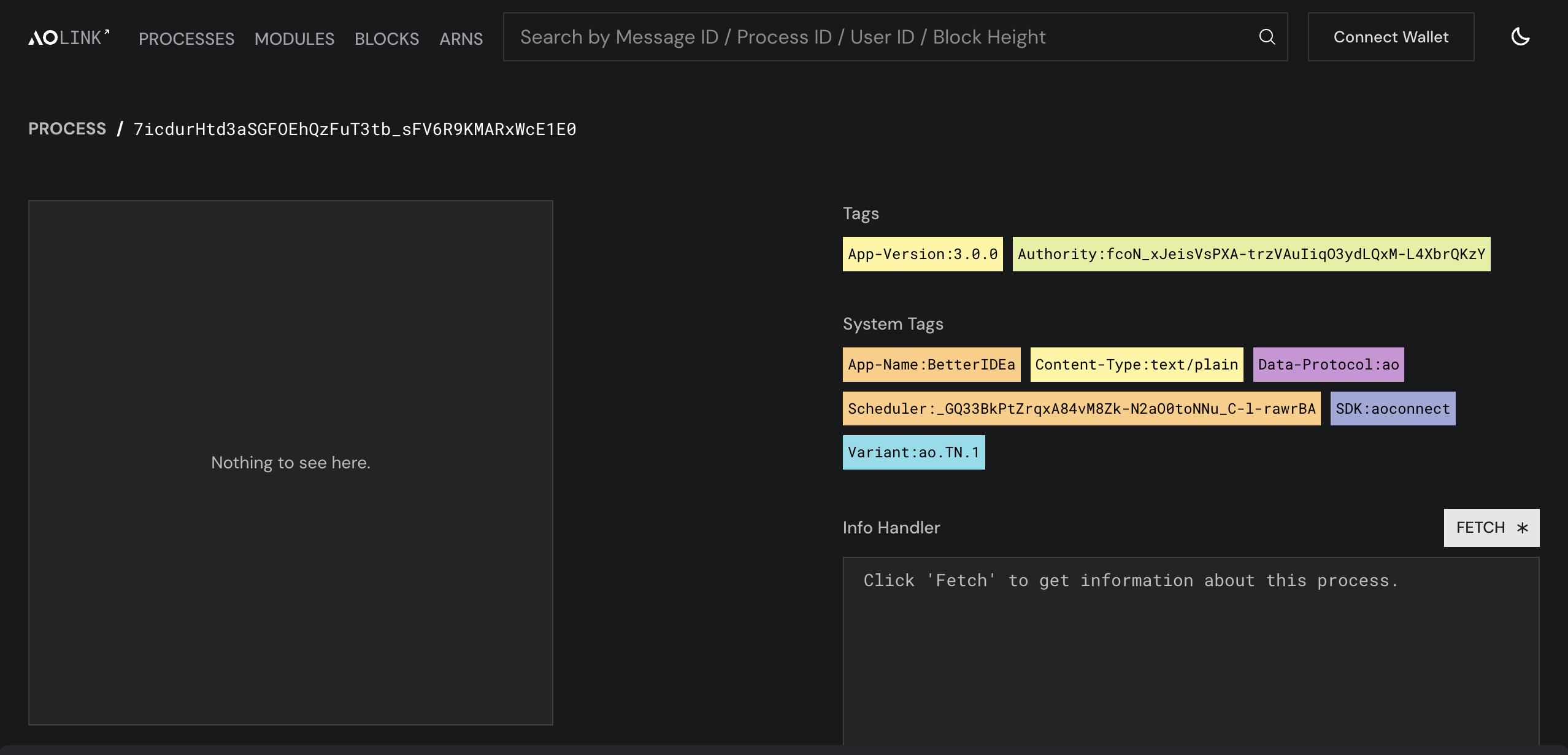Toggle dark mode moon icon
The height and width of the screenshot is (755, 1568).
coord(1520,37)
